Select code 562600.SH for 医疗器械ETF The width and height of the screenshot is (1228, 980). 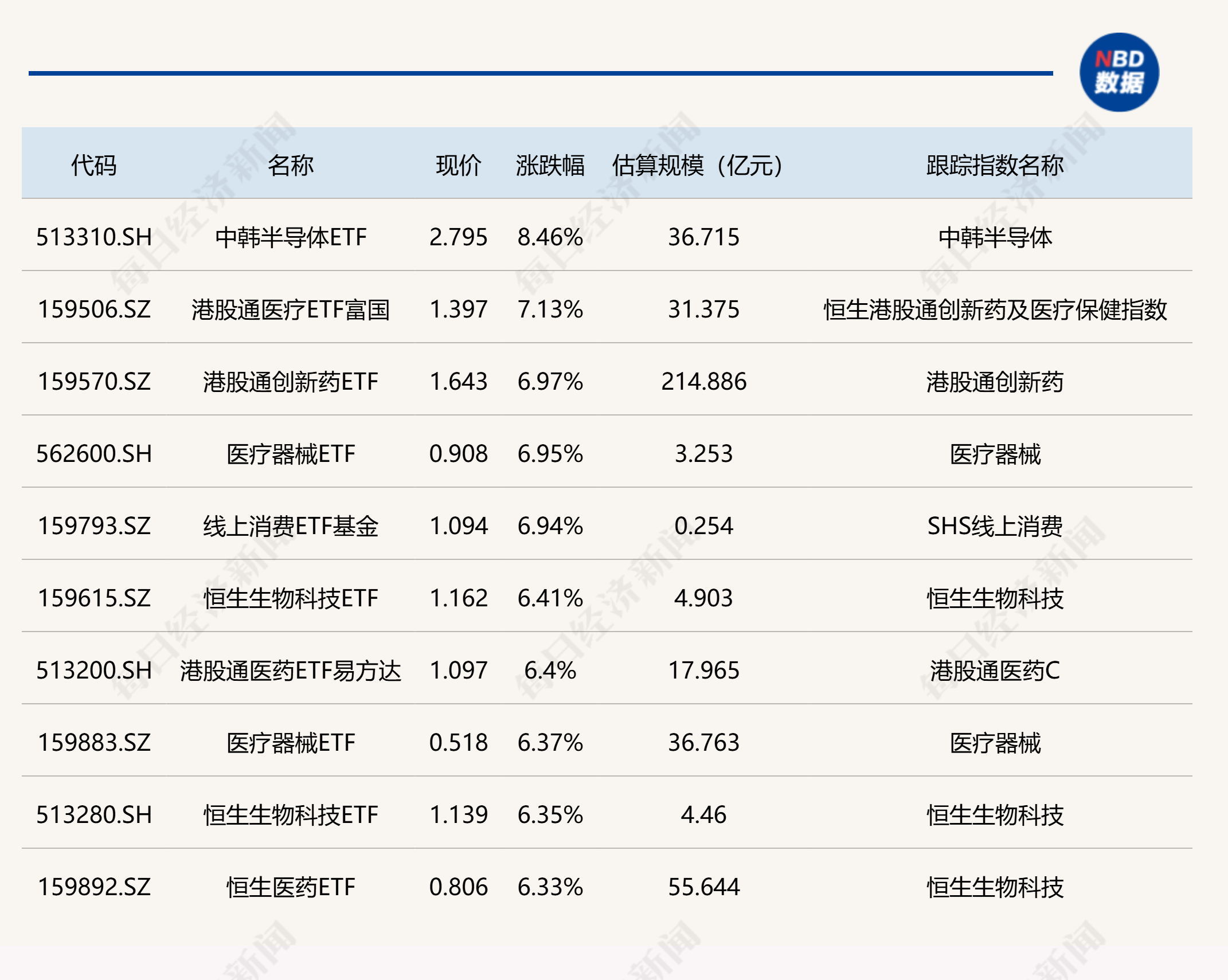pyautogui.click(x=94, y=454)
